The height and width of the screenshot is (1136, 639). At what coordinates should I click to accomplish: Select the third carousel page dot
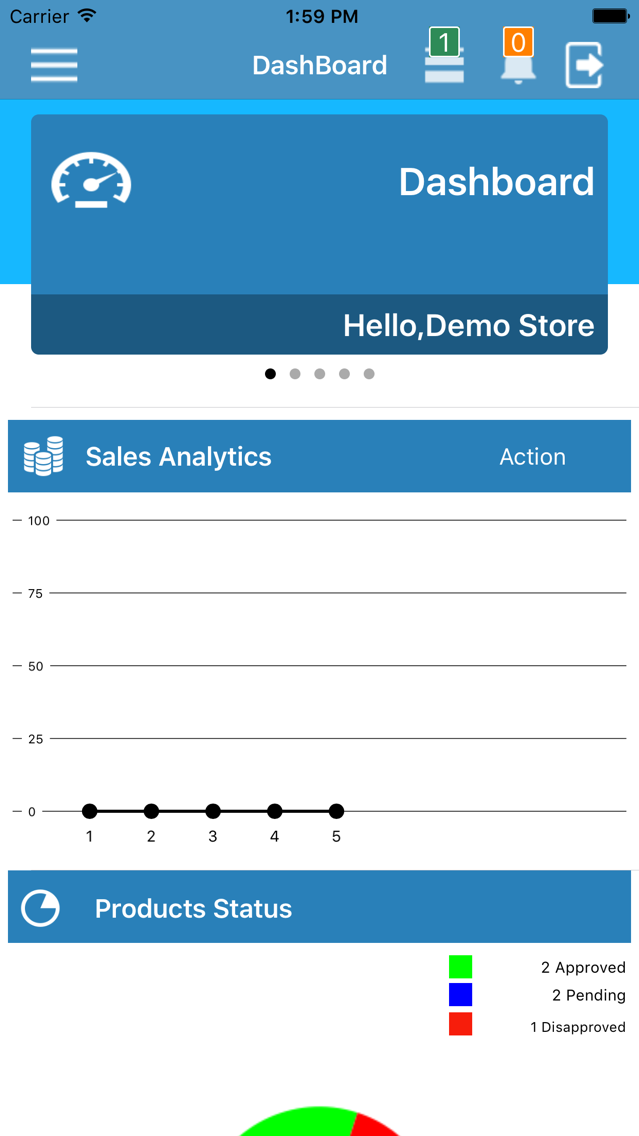point(320,374)
